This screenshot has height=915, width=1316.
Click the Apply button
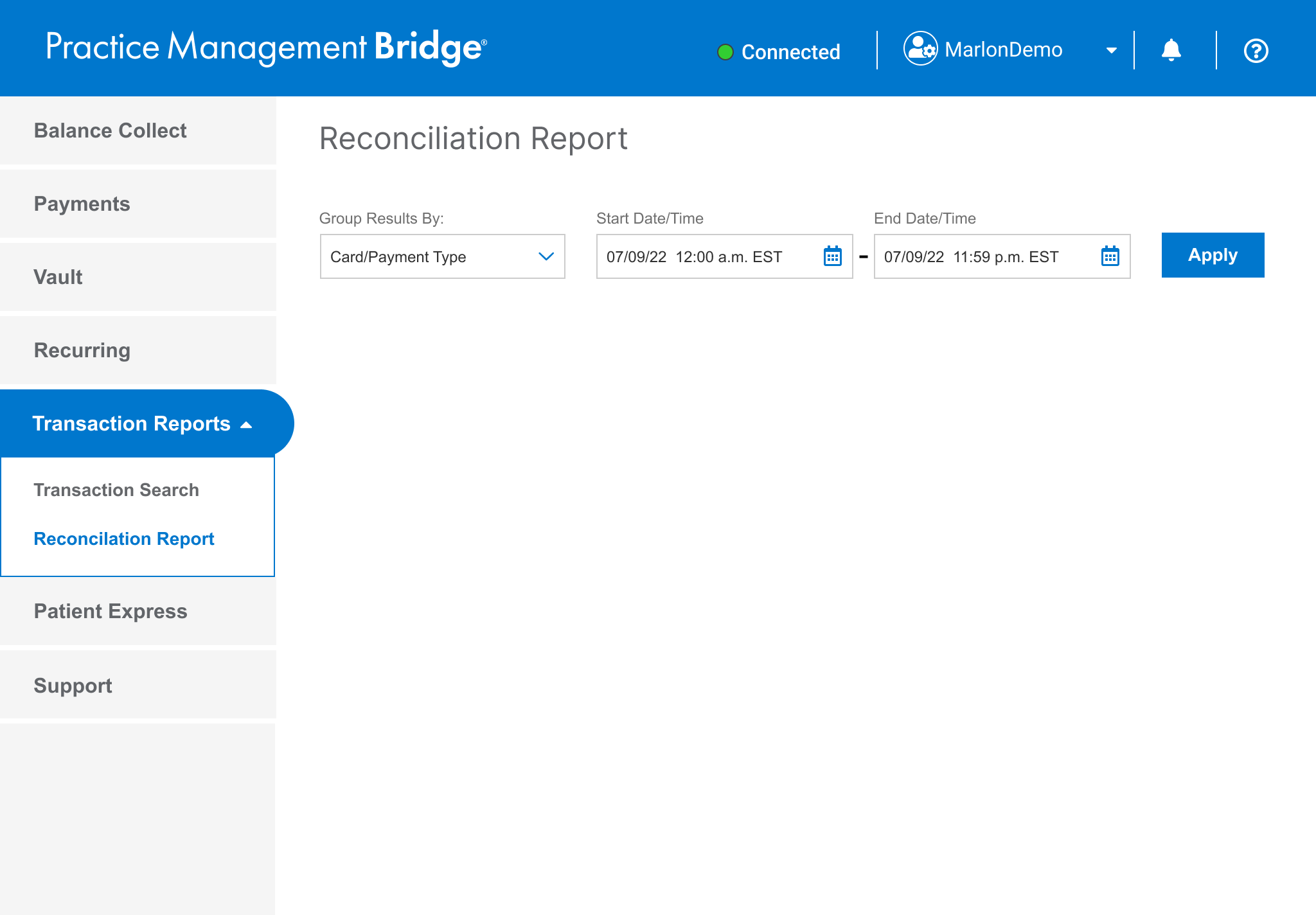click(1212, 255)
